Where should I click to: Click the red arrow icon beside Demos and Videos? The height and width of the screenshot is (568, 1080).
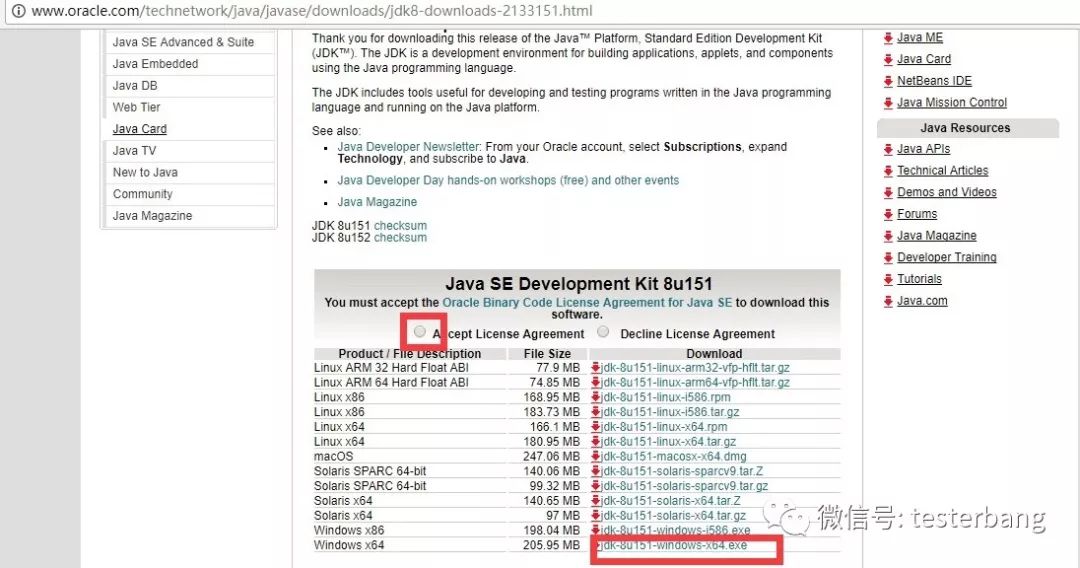888,193
